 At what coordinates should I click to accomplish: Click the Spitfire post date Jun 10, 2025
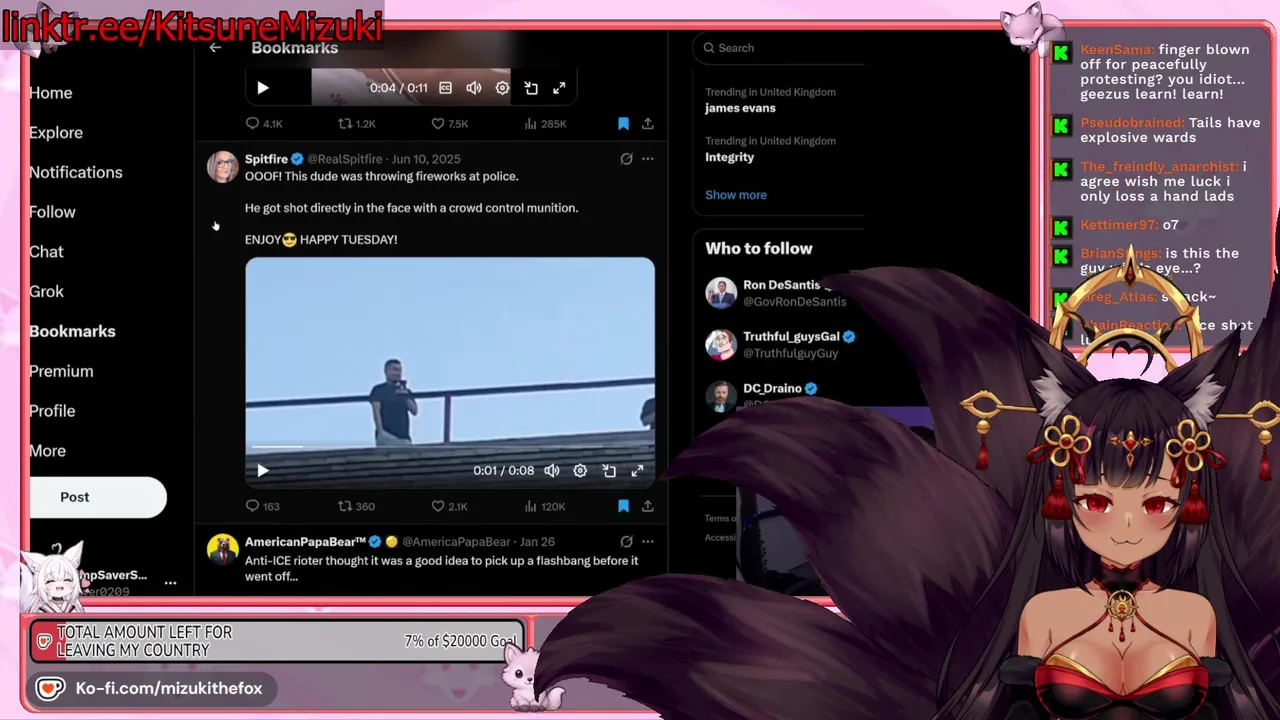[426, 159]
